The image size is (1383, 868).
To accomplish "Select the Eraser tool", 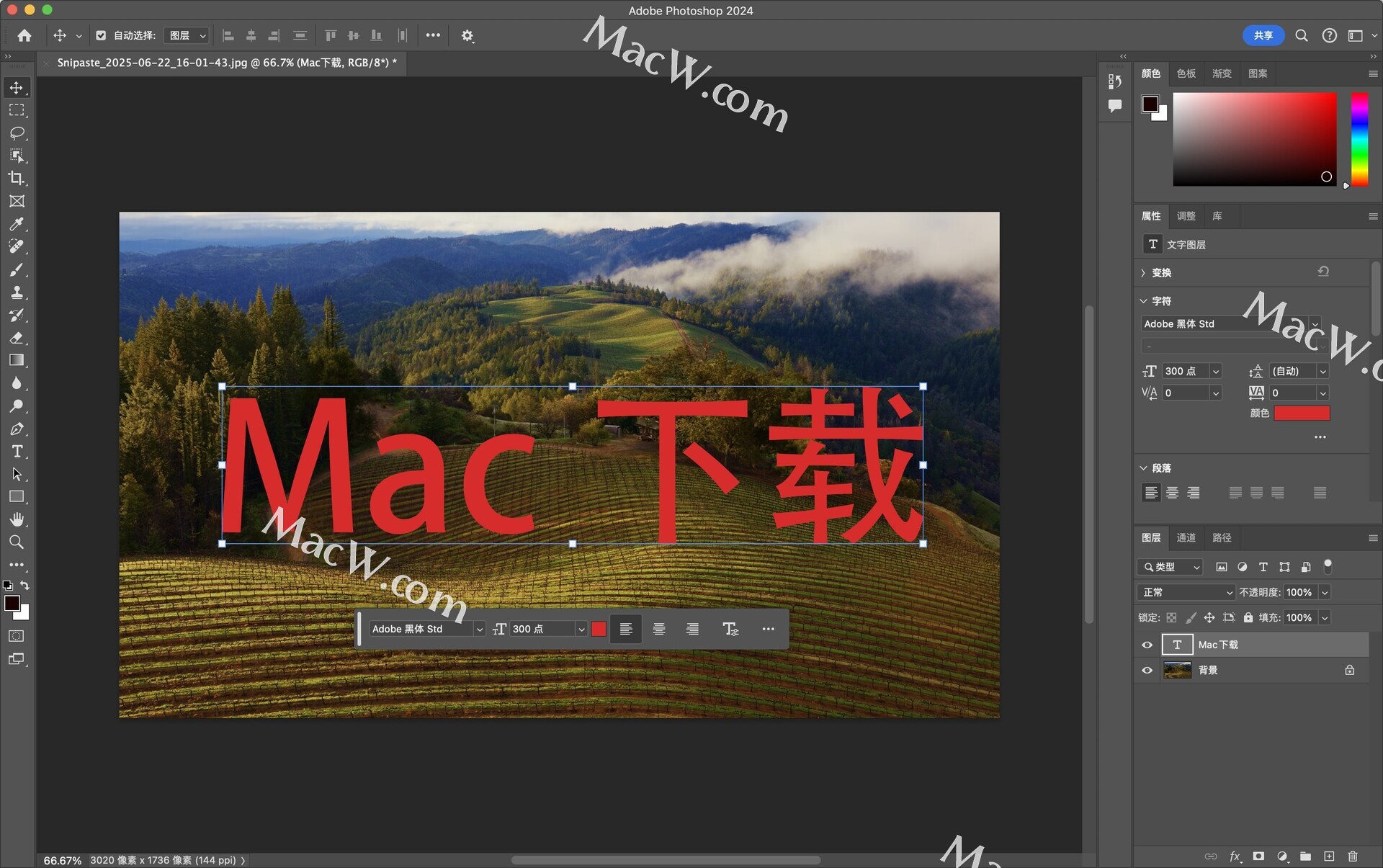I will [x=17, y=337].
